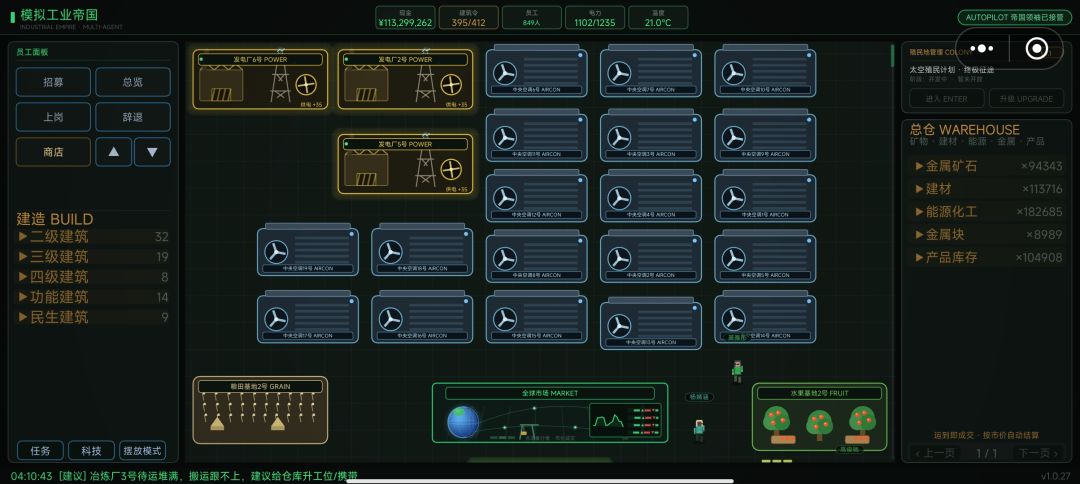Open the 任务 tab

click(x=40, y=451)
